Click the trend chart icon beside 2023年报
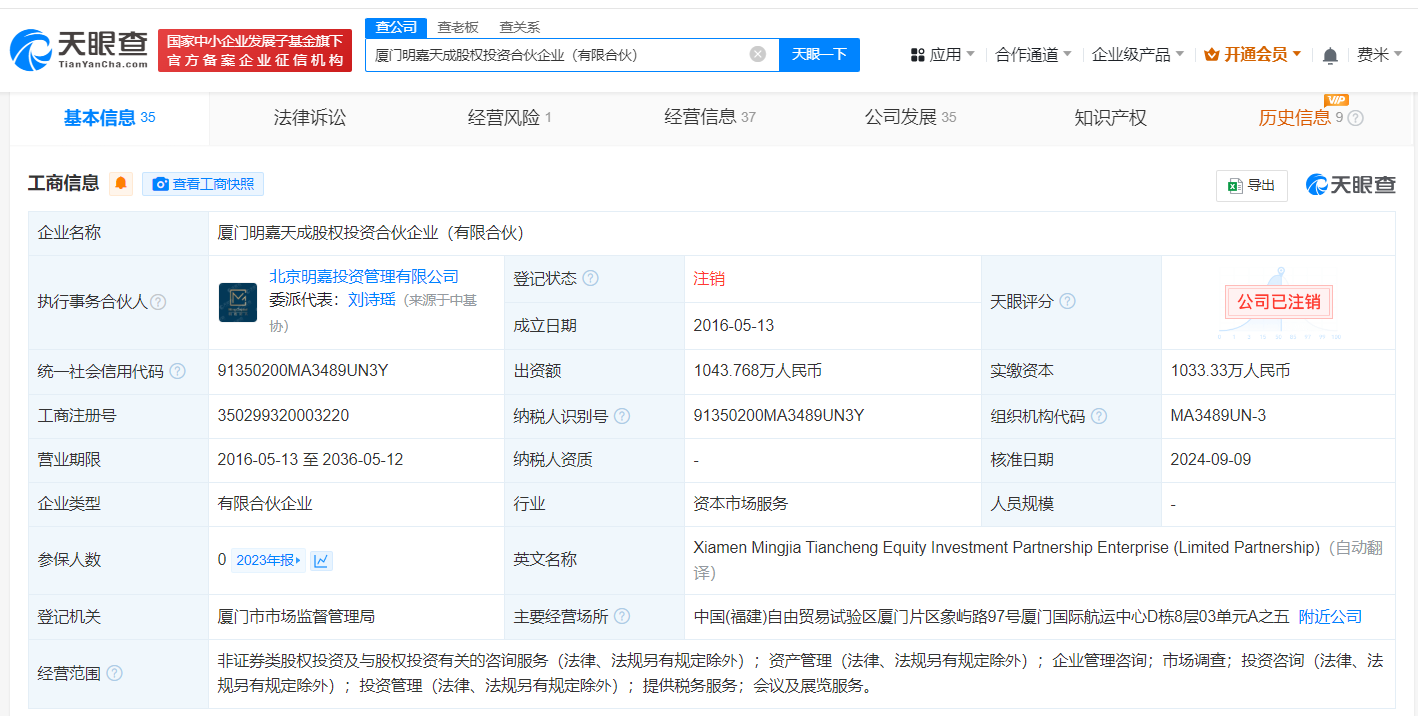This screenshot has width=1418, height=716. [x=320, y=560]
